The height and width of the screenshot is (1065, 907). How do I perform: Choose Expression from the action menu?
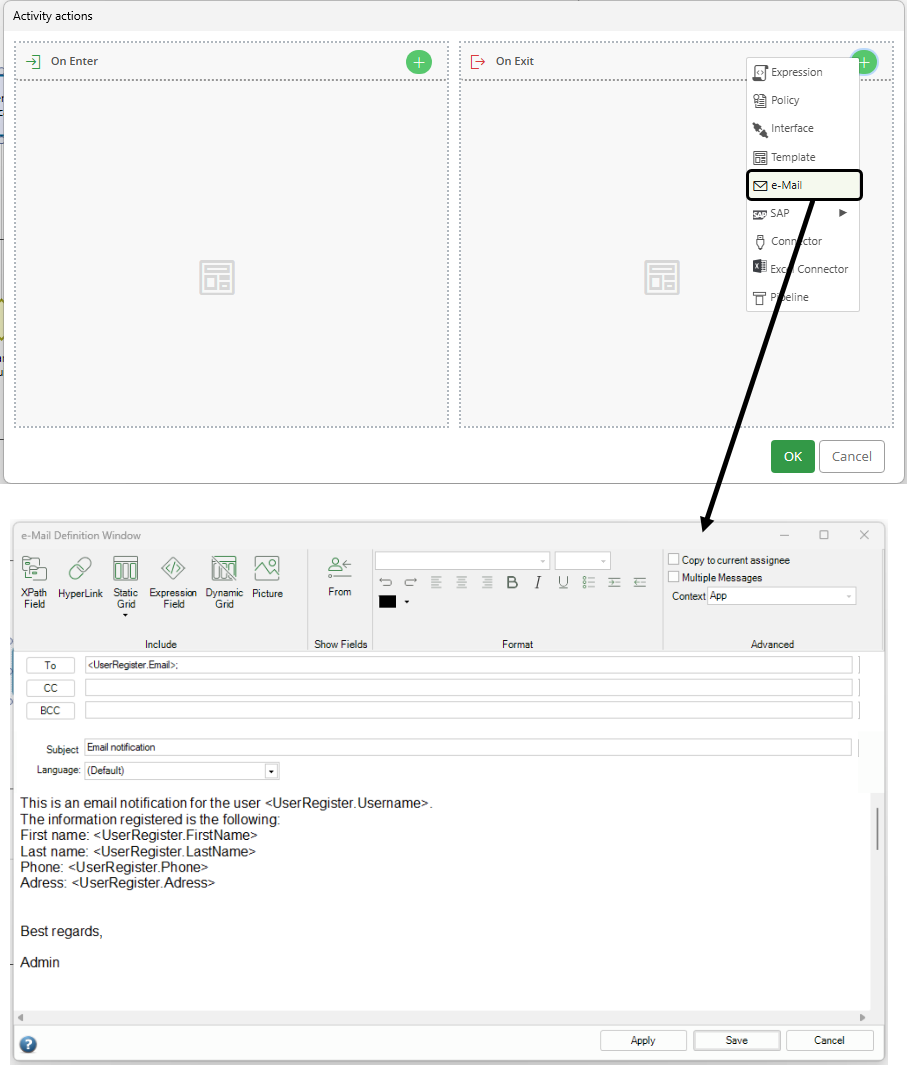point(803,72)
